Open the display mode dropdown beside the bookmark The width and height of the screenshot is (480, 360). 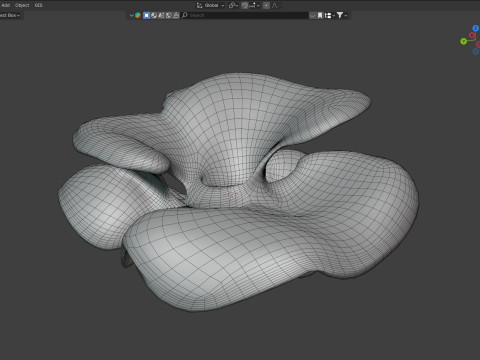click(x=330, y=15)
